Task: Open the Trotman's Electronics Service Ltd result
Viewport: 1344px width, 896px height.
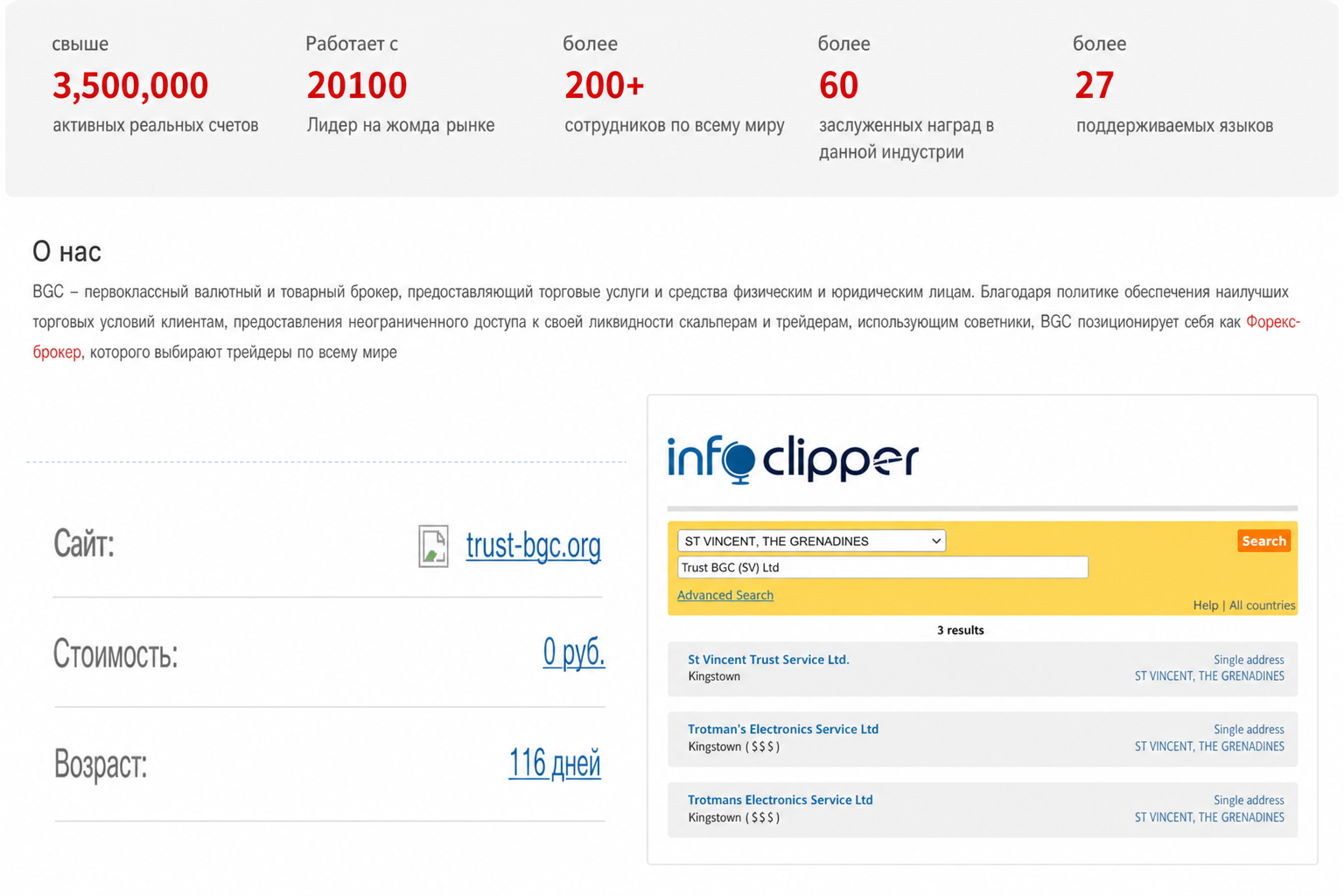Action: point(783,729)
